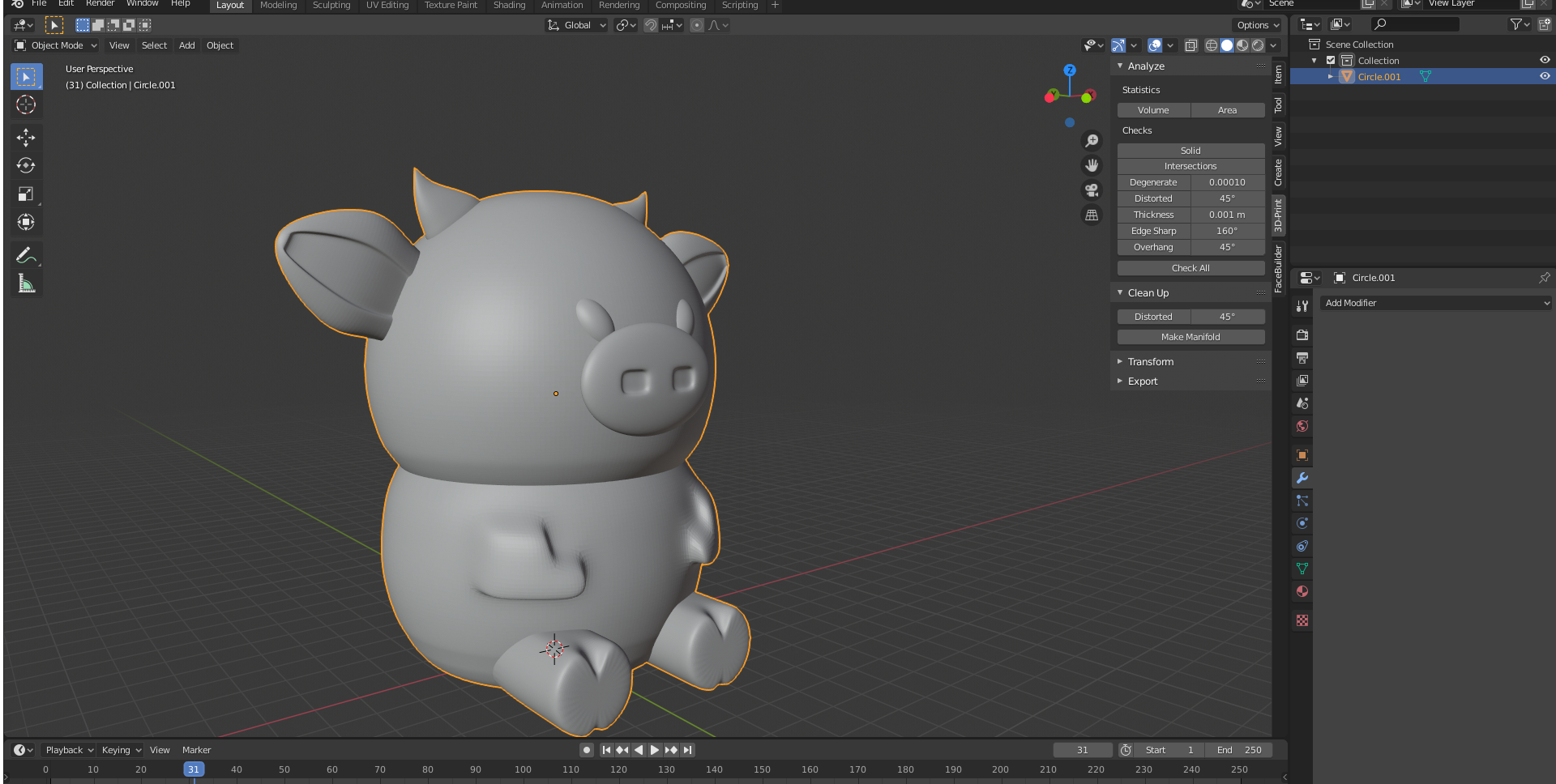
Task: Click the End frame field showing 250
Action: tap(1239, 749)
